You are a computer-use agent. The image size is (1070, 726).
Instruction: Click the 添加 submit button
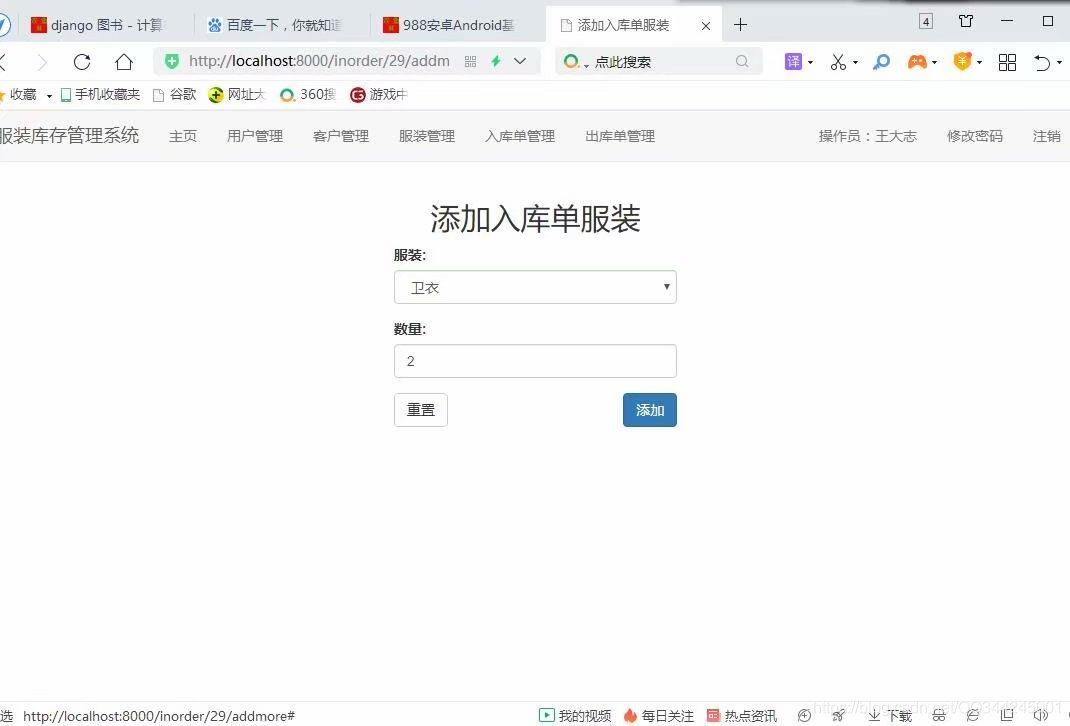point(649,410)
